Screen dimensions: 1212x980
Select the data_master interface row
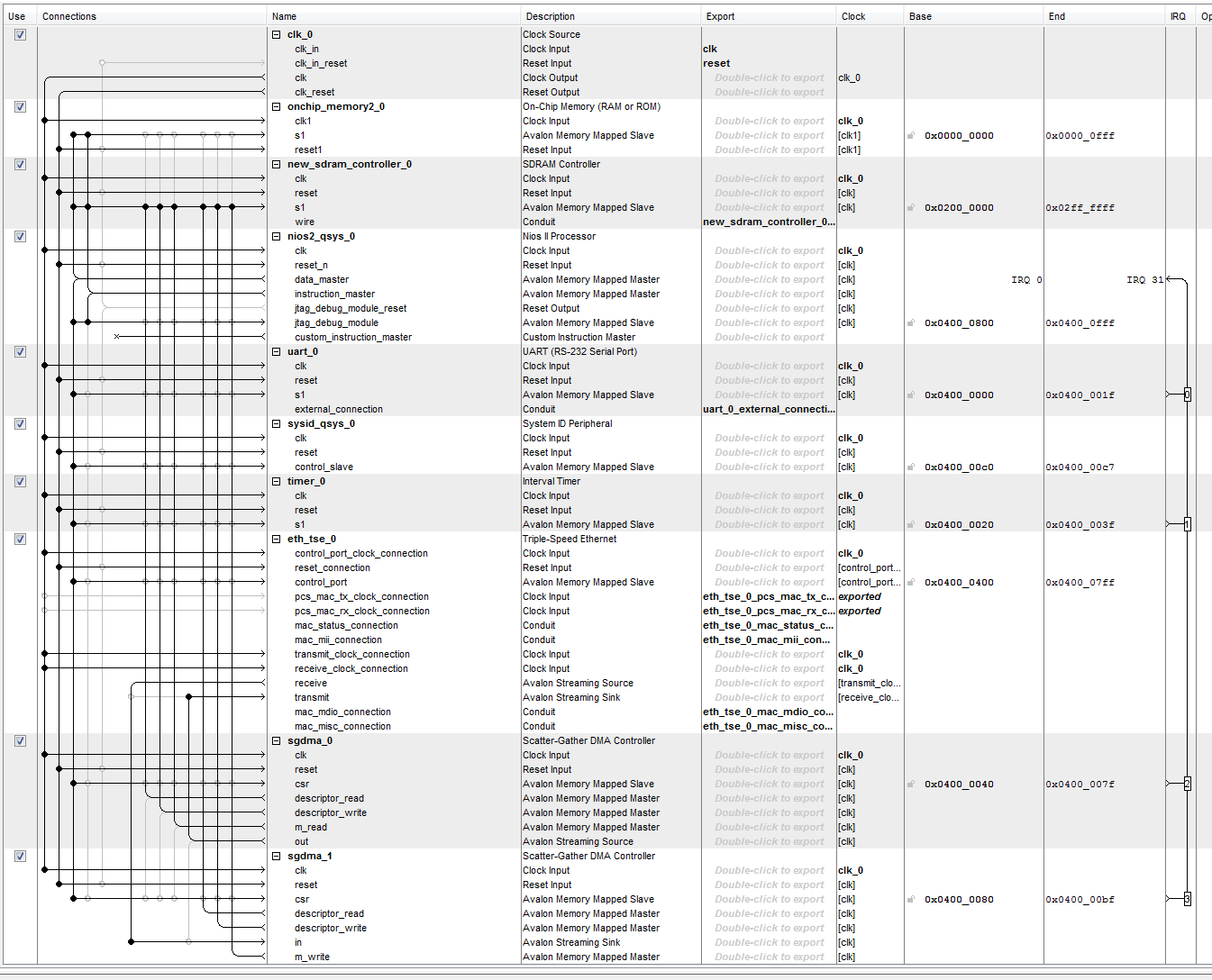[321, 279]
